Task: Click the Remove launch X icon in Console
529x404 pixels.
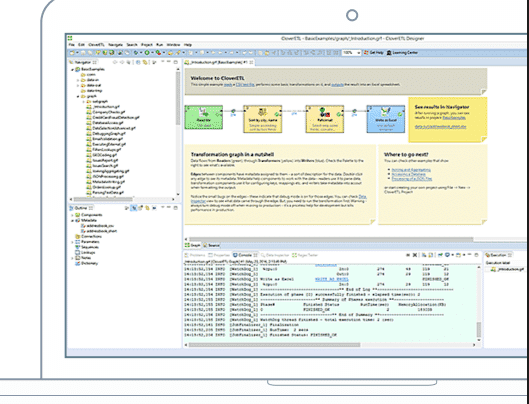Action: (415, 255)
